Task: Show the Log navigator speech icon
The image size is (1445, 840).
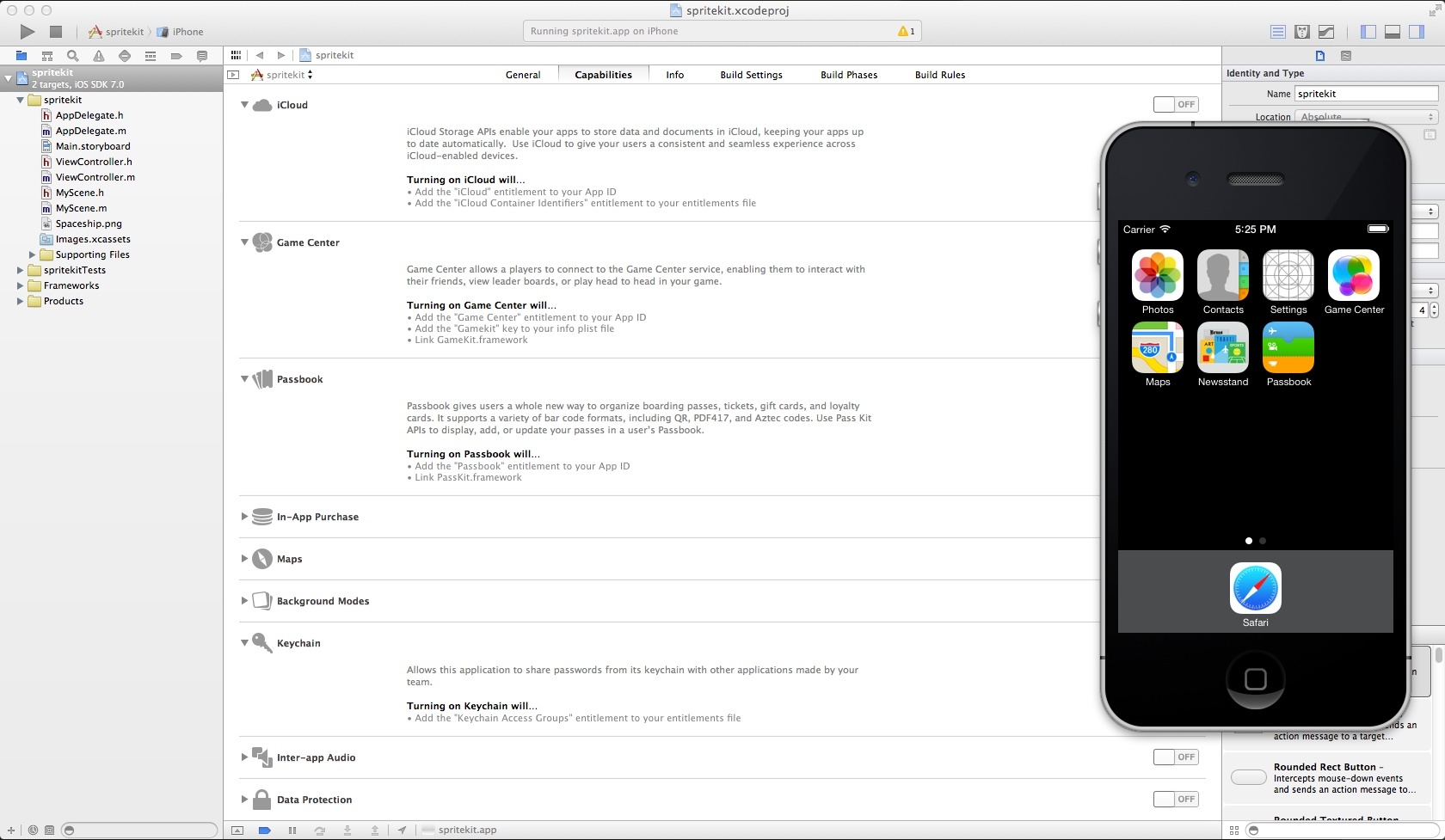Action: pos(202,56)
